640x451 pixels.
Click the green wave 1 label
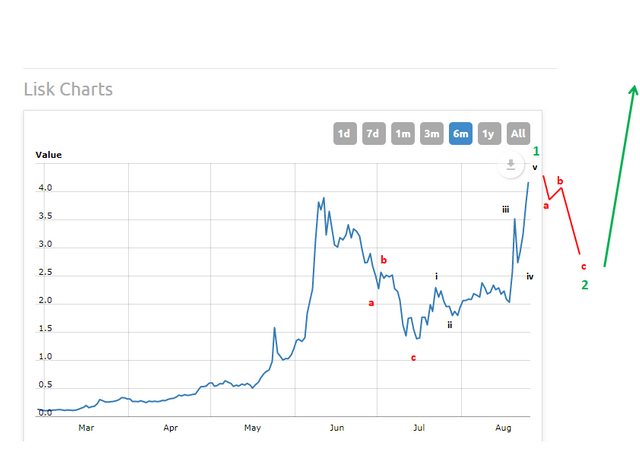click(x=536, y=150)
